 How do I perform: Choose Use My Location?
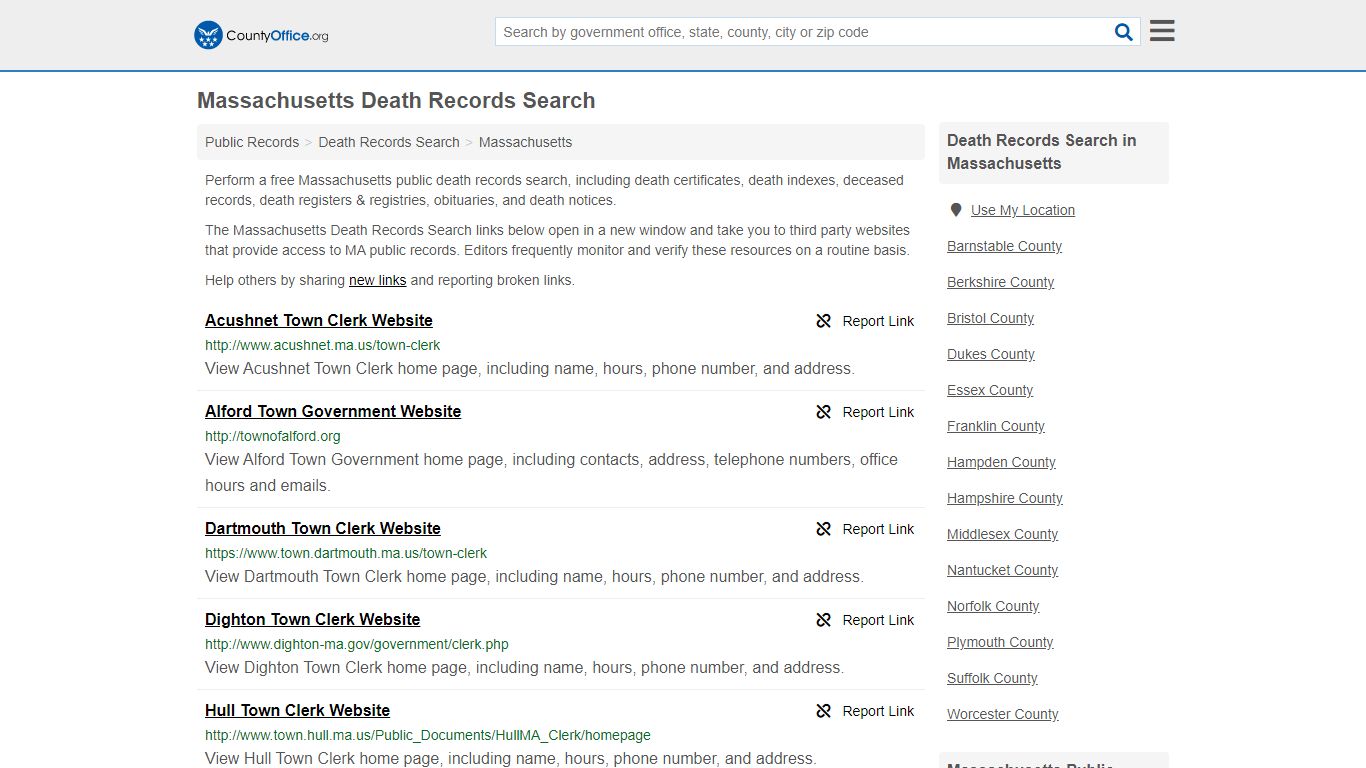(x=1022, y=210)
